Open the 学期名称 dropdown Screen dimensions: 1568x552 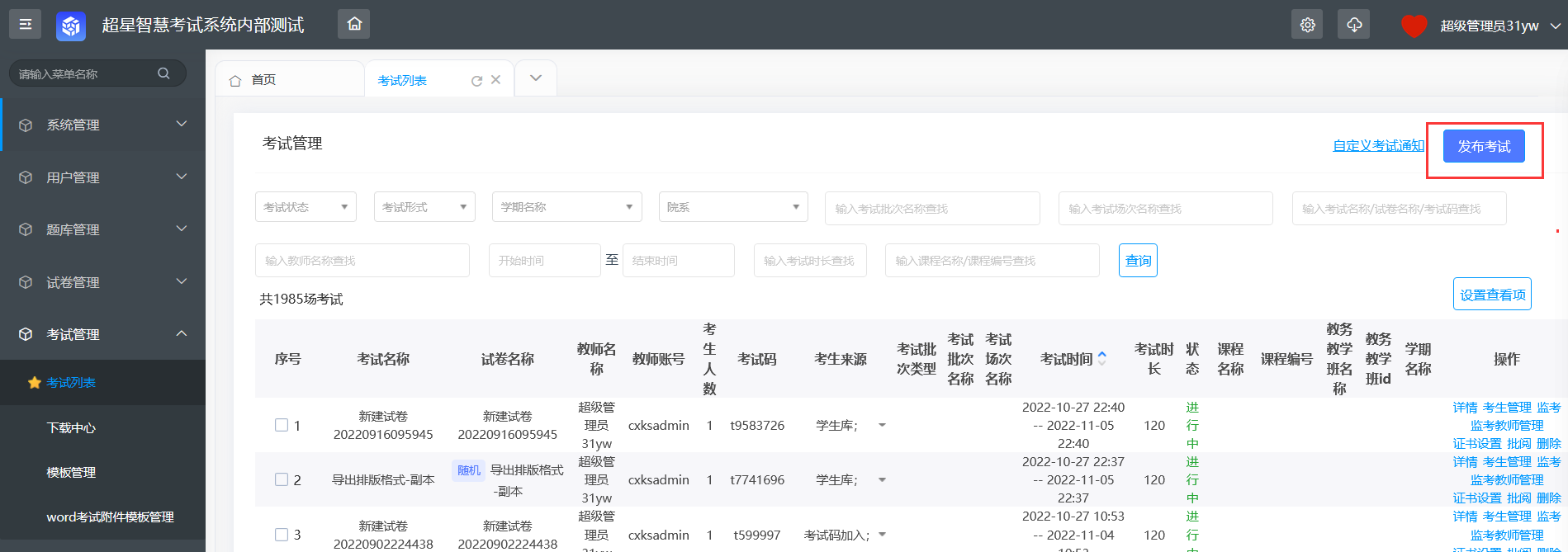[x=566, y=207]
